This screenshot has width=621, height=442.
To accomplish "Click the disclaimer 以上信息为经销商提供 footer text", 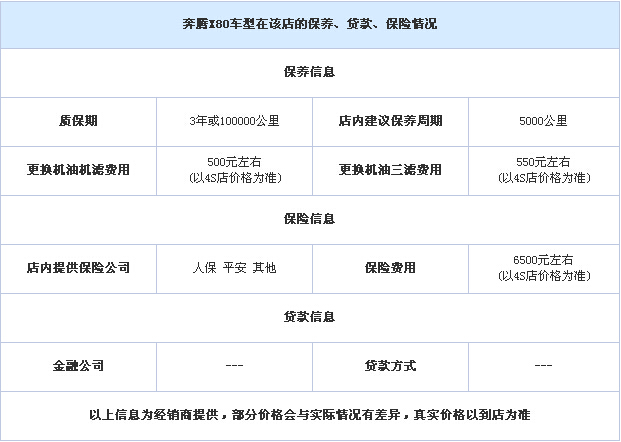I will (x=310, y=415).
